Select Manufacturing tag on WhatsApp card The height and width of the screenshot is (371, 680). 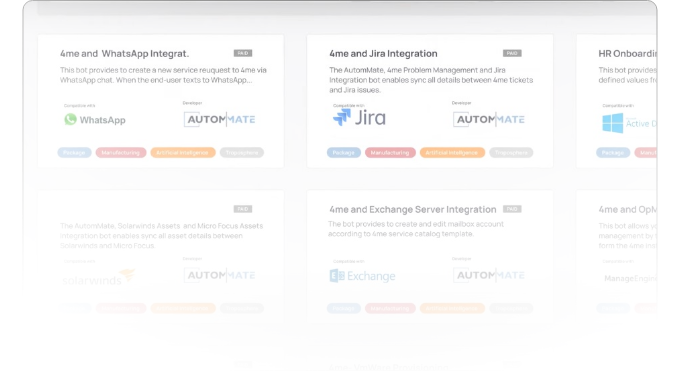pyautogui.click(x=121, y=153)
